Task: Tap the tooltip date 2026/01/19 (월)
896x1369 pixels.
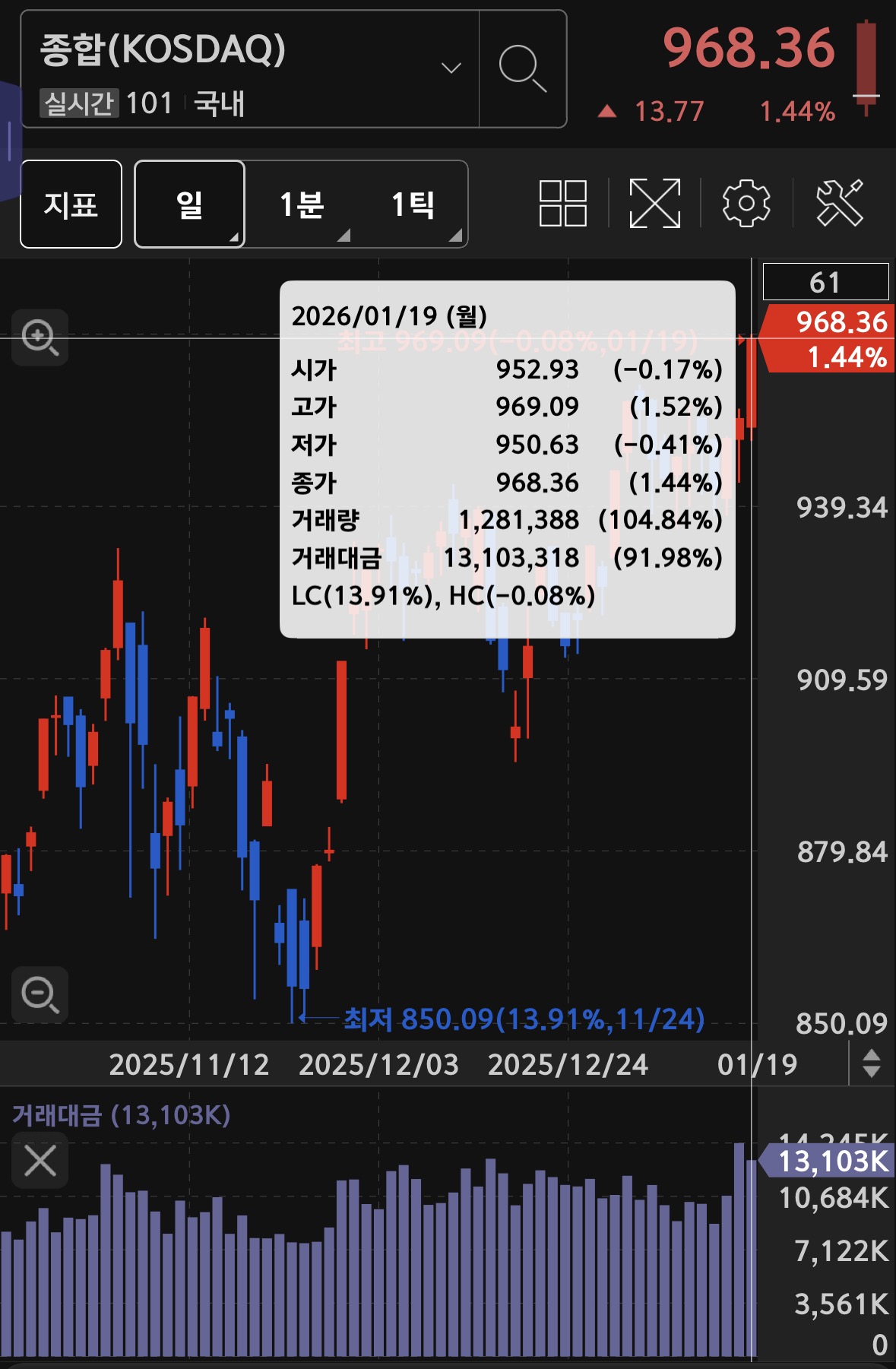Action: click(x=389, y=316)
